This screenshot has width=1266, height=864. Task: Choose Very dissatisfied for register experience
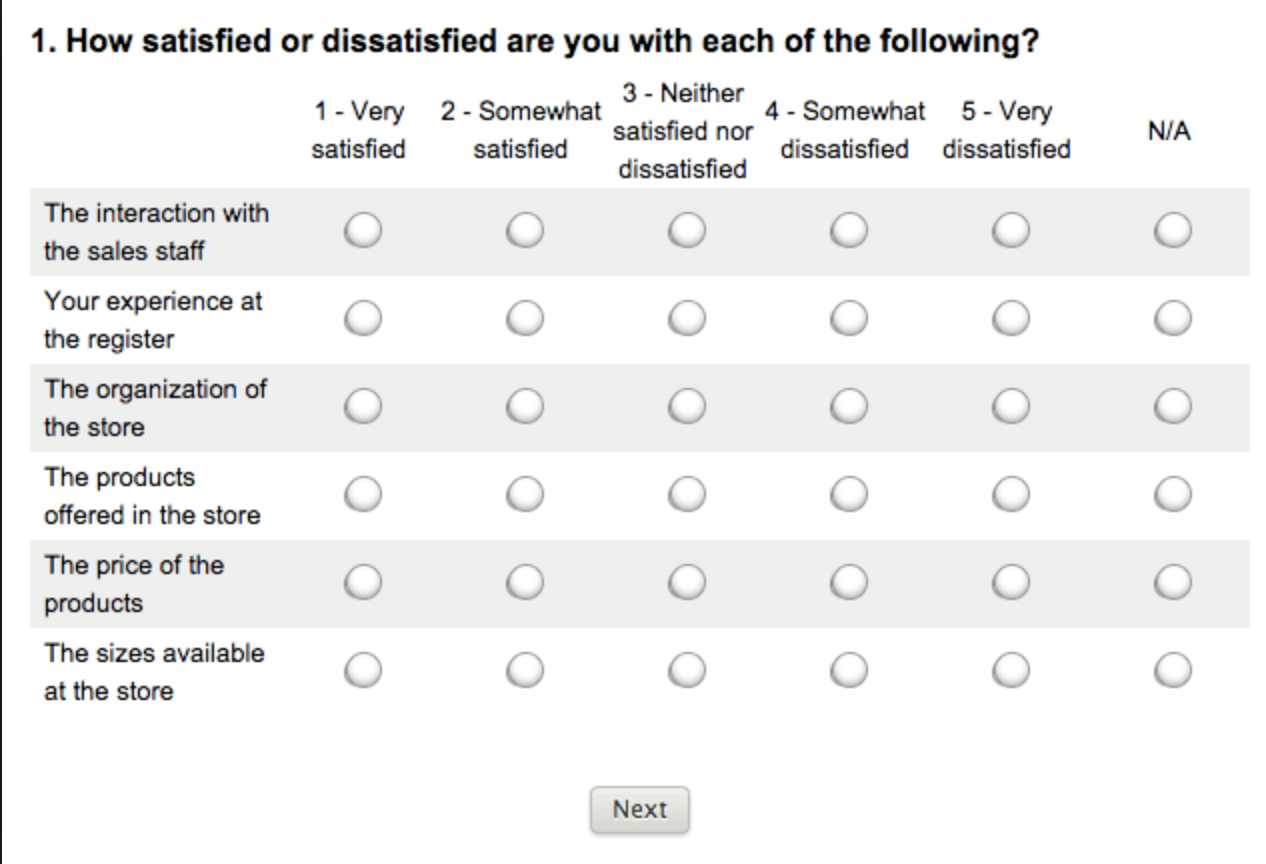tap(1011, 319)
